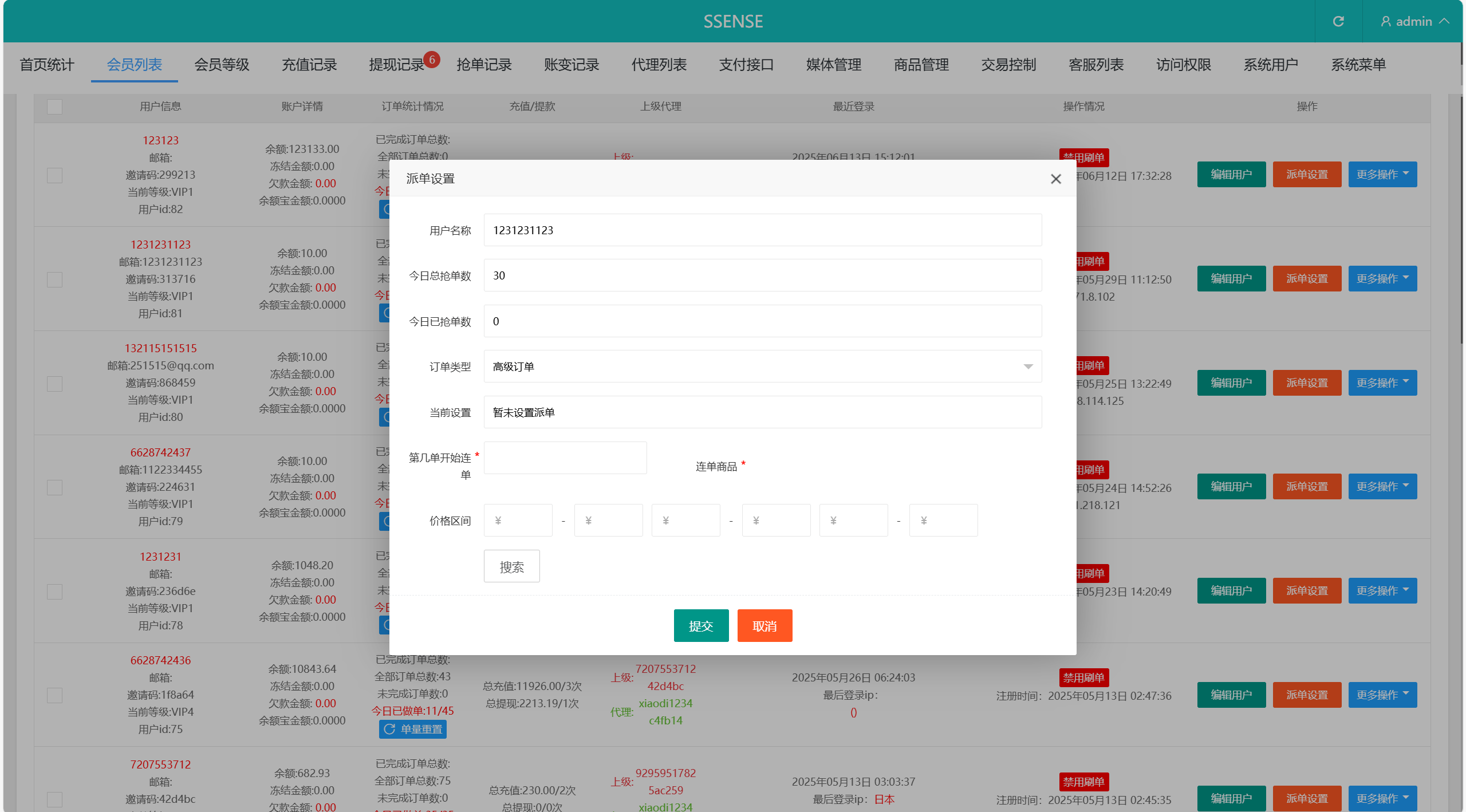Image resolution: width=1466 pixels, height=812 pixels.
Task: Open 更多操作 dropdown for user 6628742436
Action: tap(1382, 695)
